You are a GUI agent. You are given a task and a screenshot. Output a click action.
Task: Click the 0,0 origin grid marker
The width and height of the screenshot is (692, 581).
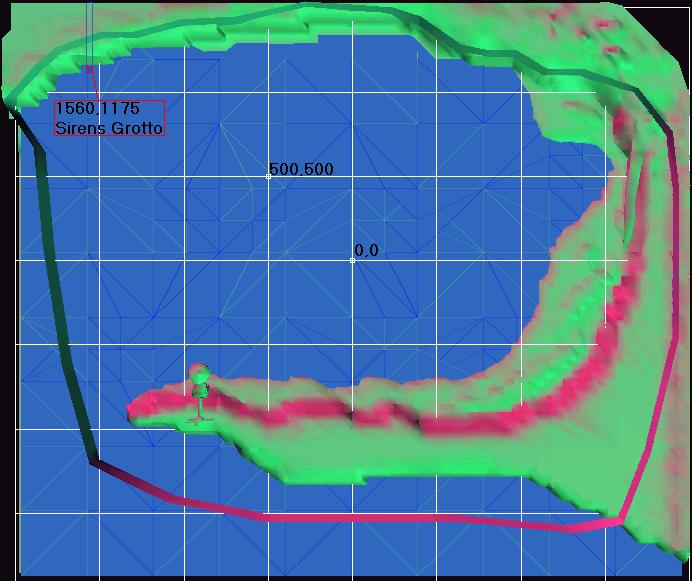[352, 260]
